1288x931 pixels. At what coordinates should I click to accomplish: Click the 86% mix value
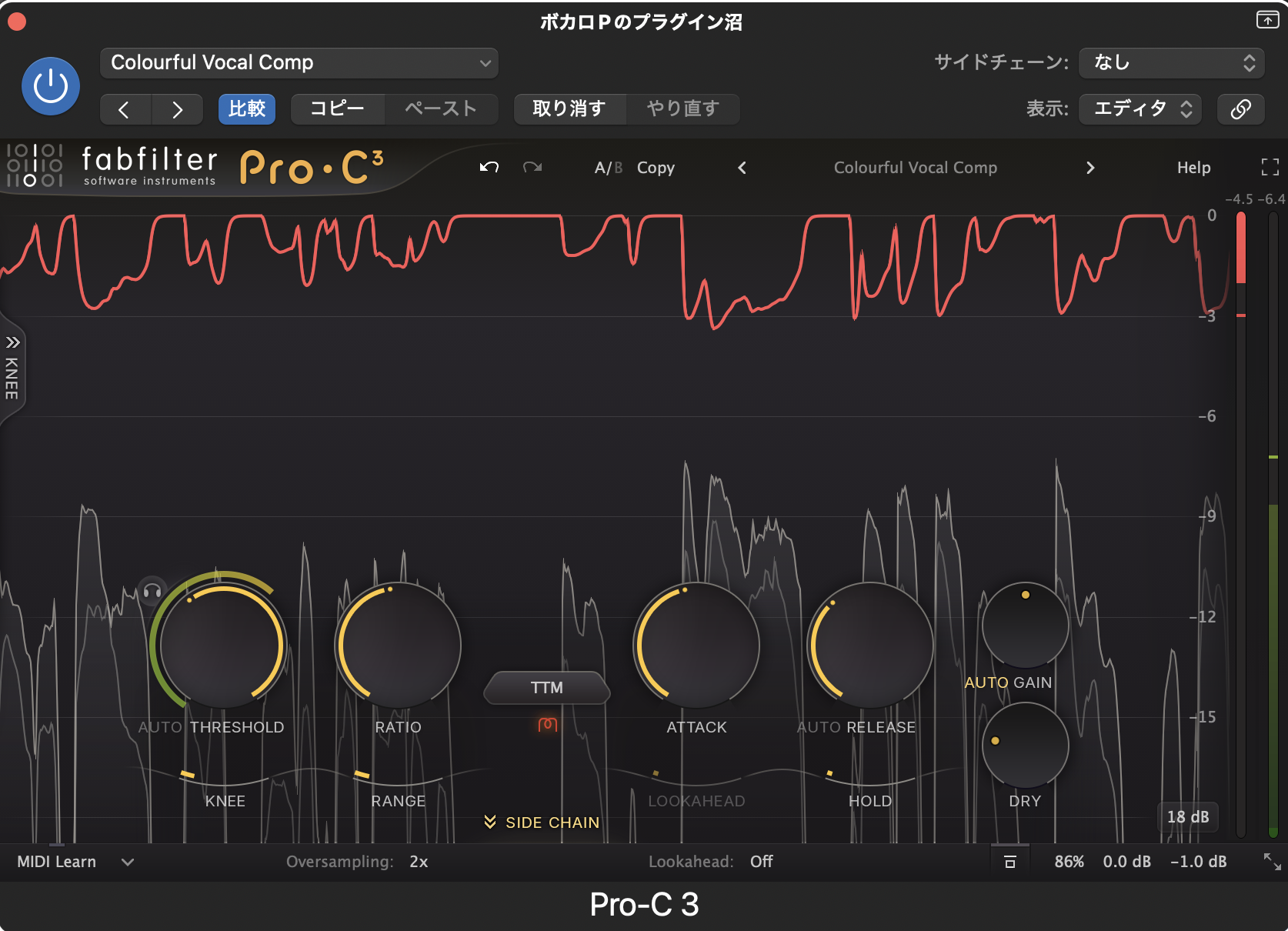[x=1069, y=862]
